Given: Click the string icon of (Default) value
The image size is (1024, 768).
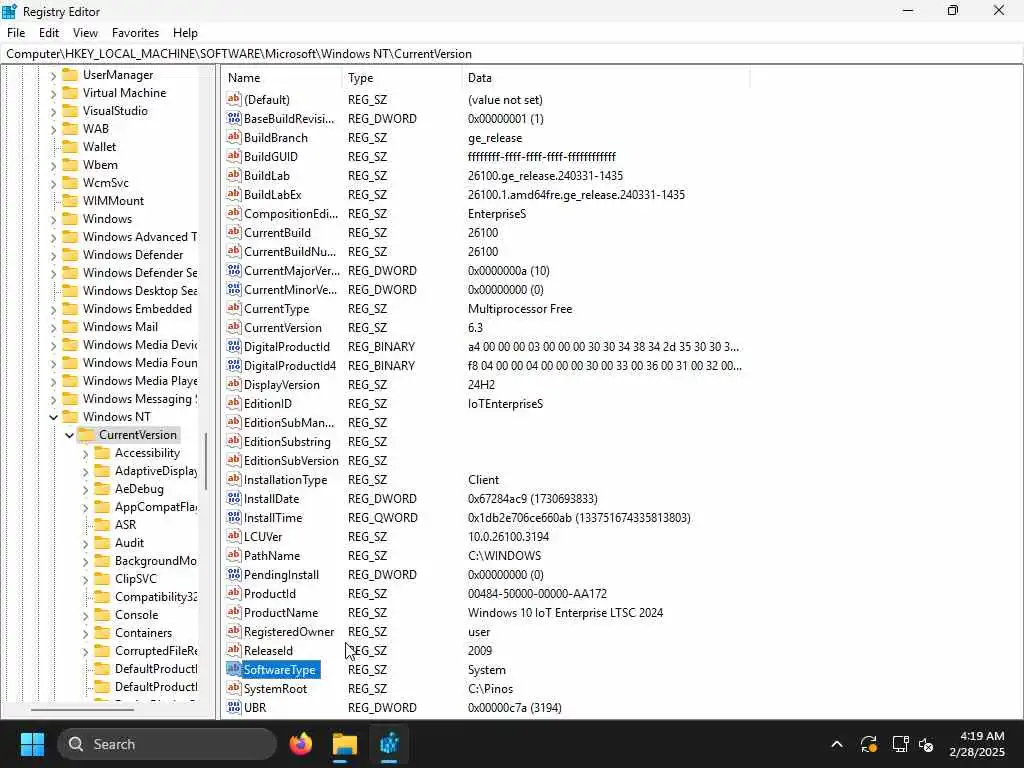Looking at the screenshot, I should (x=234, y=99).
